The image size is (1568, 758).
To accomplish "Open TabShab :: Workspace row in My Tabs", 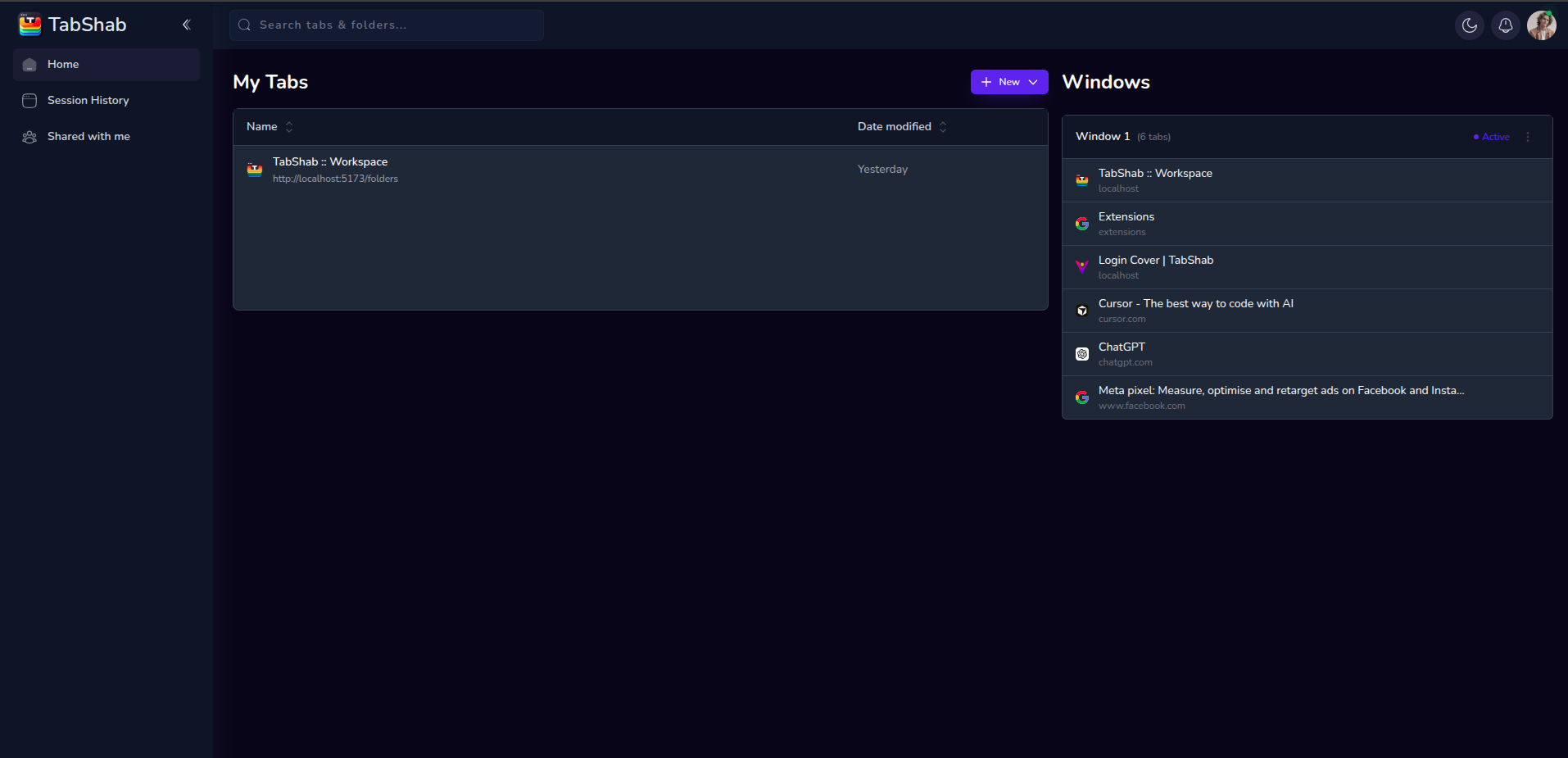I will coord(330,170).
